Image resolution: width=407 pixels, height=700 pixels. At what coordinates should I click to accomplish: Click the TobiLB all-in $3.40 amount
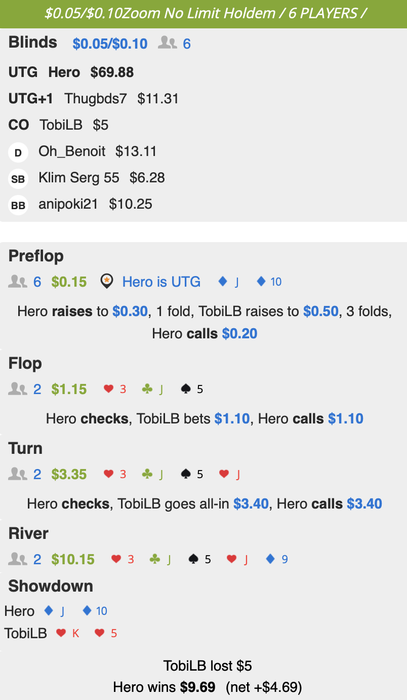(x=251, y=504)
